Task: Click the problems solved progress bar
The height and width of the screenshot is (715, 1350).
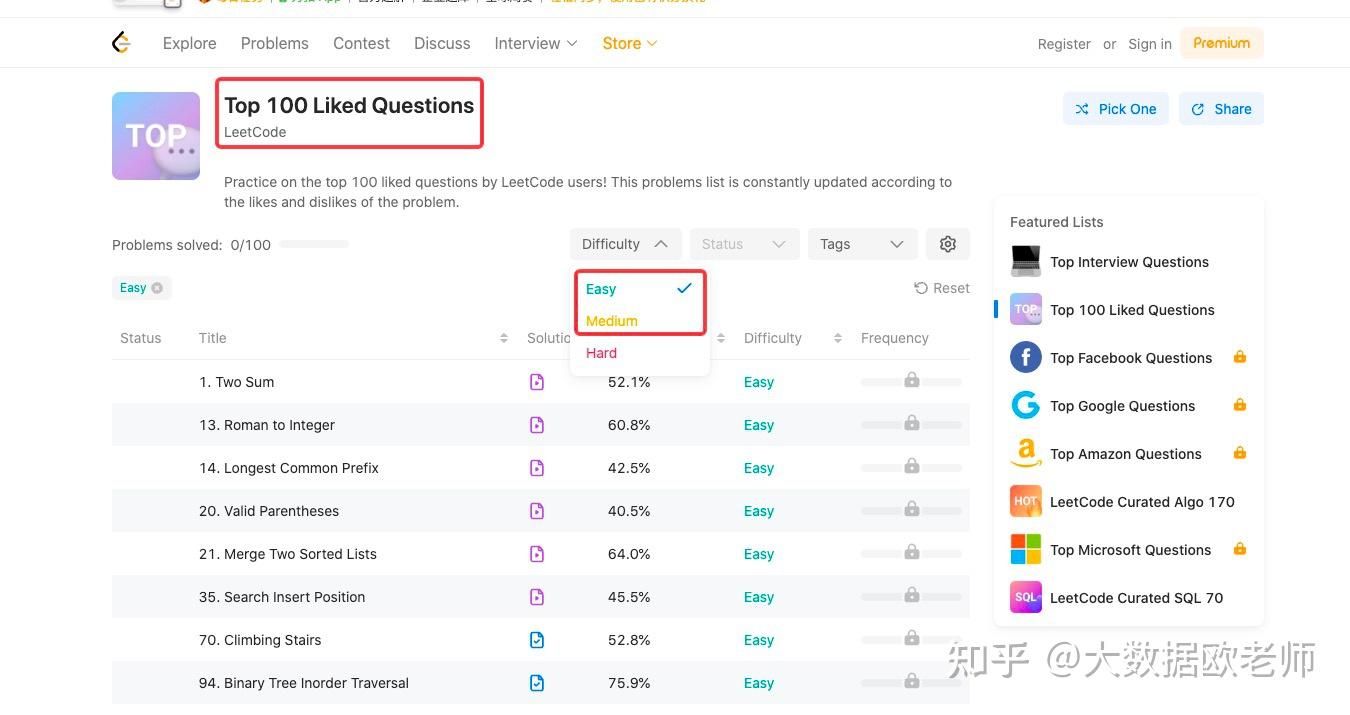Action: pos(313,243)
